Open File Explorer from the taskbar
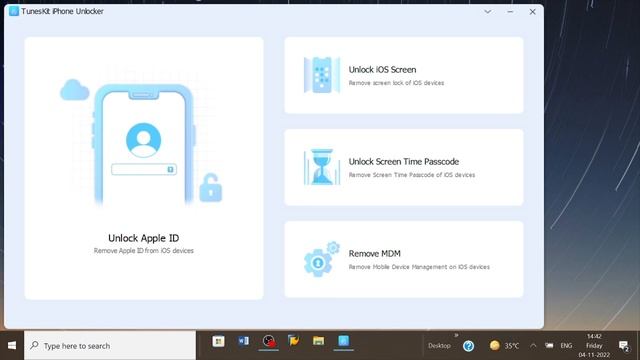The image size is (640, 360). 318,341
